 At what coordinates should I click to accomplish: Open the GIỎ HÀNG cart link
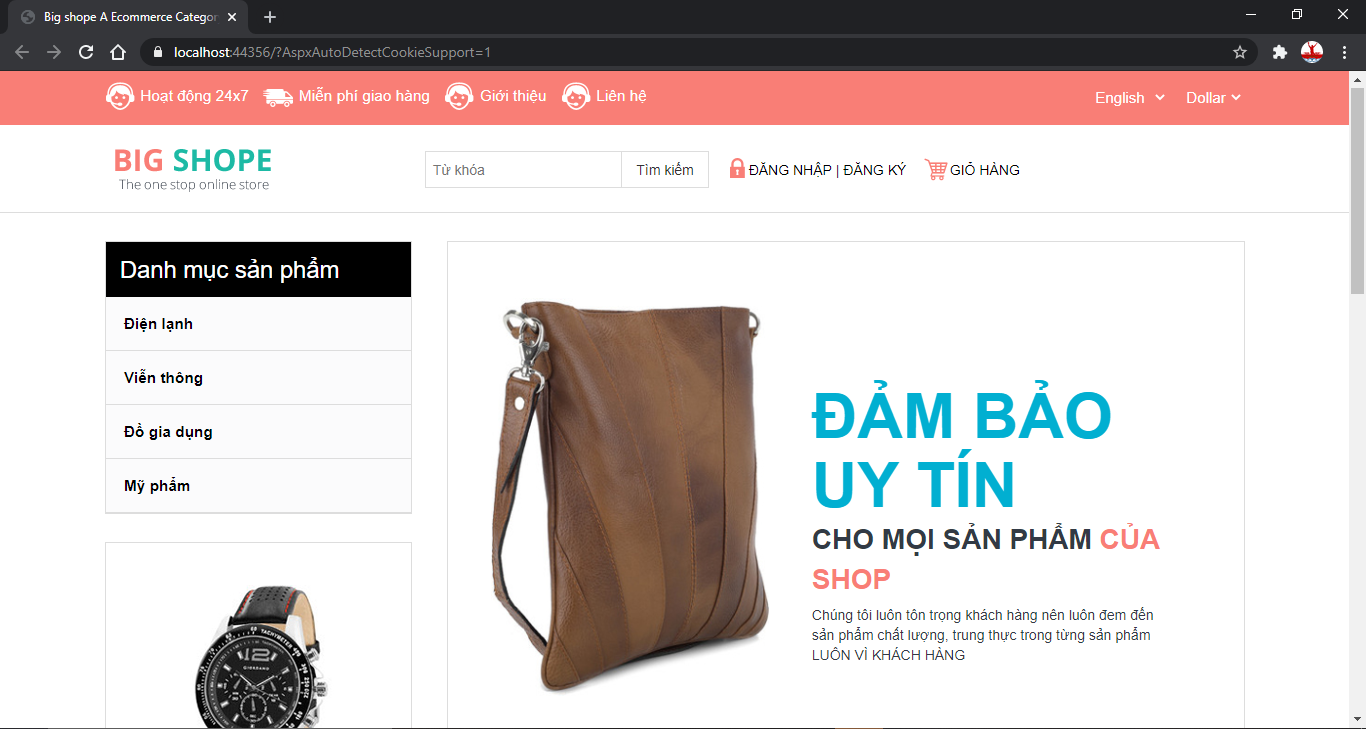click(x=985, y=170)
